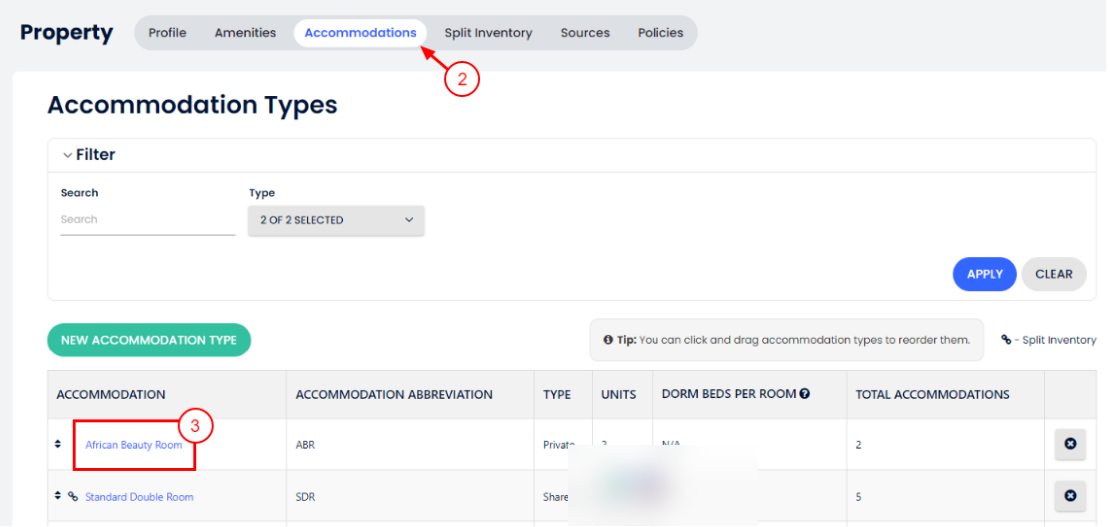1110x527 pixels.
Task: Click the info icon in the Tip box
Action: [608, 340]
